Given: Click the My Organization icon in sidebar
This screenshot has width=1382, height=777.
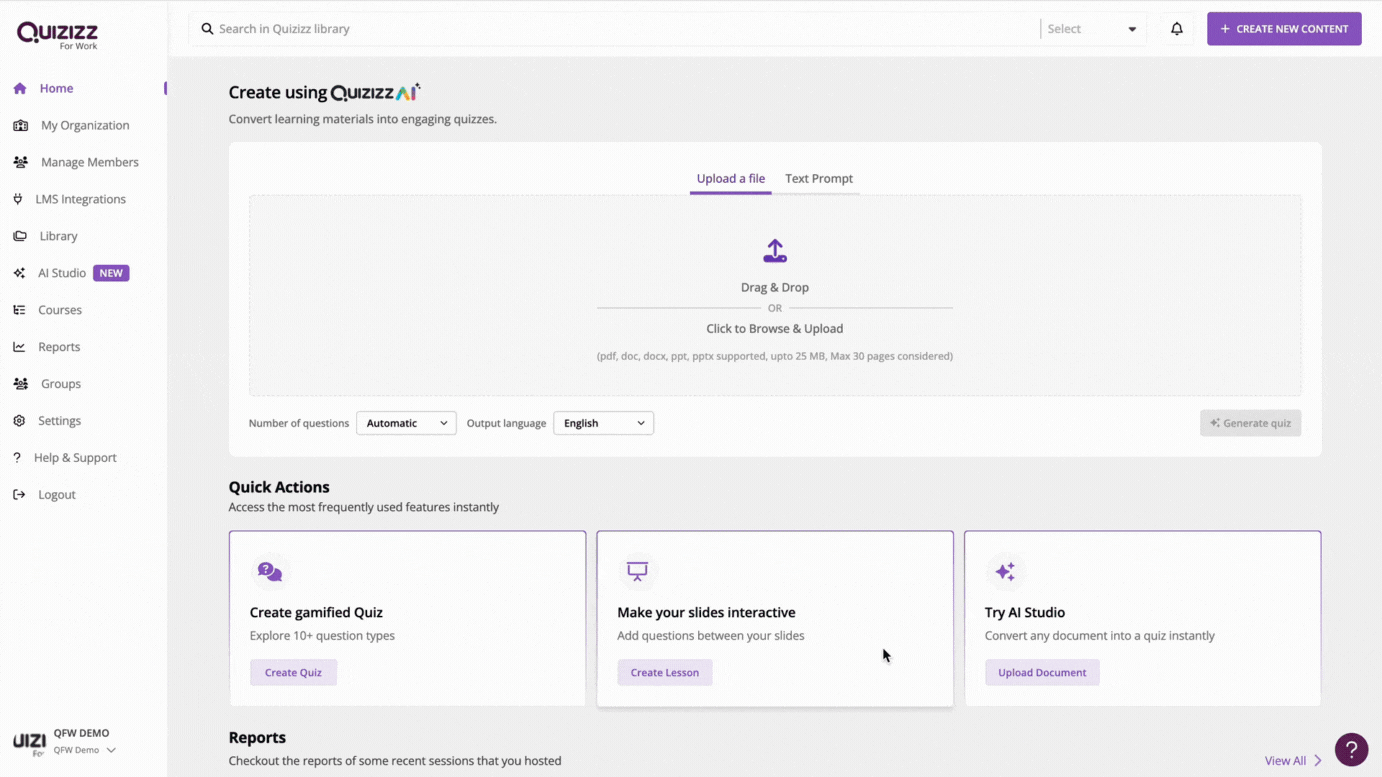Looking at the screenshot, I should click(20, 125).
